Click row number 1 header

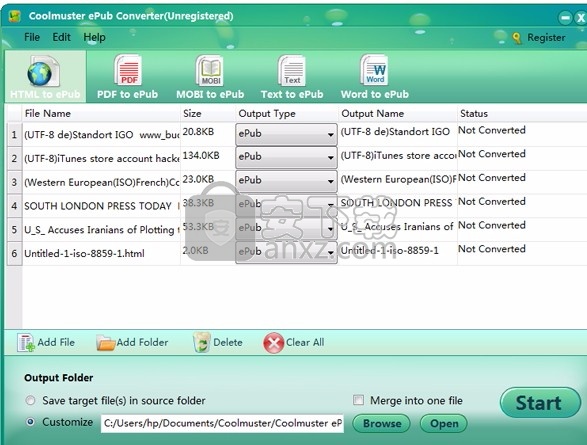pos(14,135)
